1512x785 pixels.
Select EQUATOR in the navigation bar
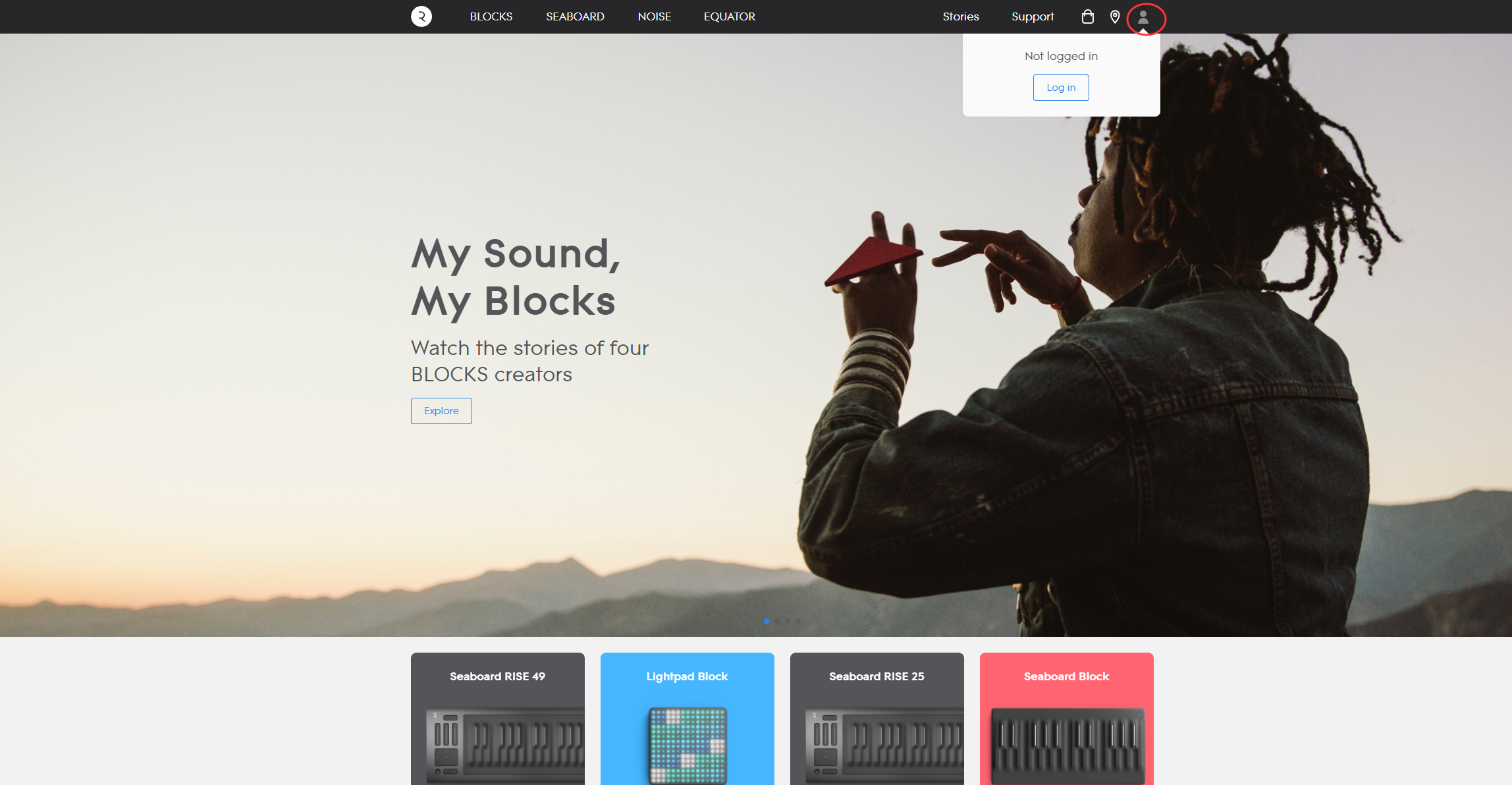730,16
